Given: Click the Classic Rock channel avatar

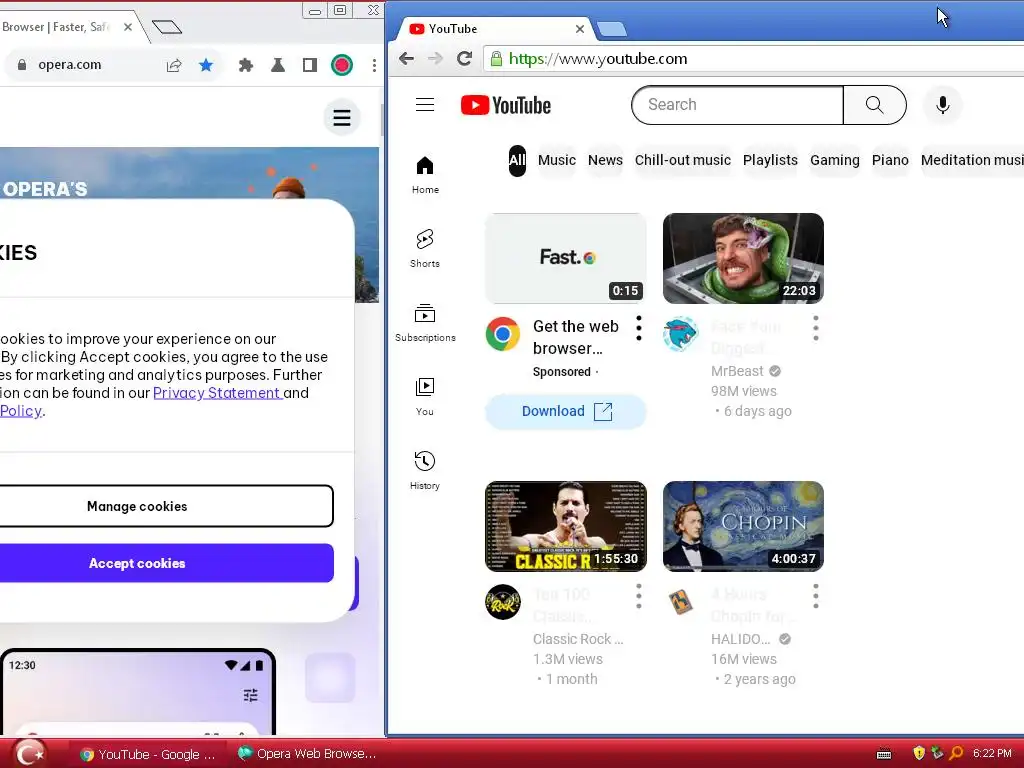Looking at the screenshot, I should coord(503,601).
